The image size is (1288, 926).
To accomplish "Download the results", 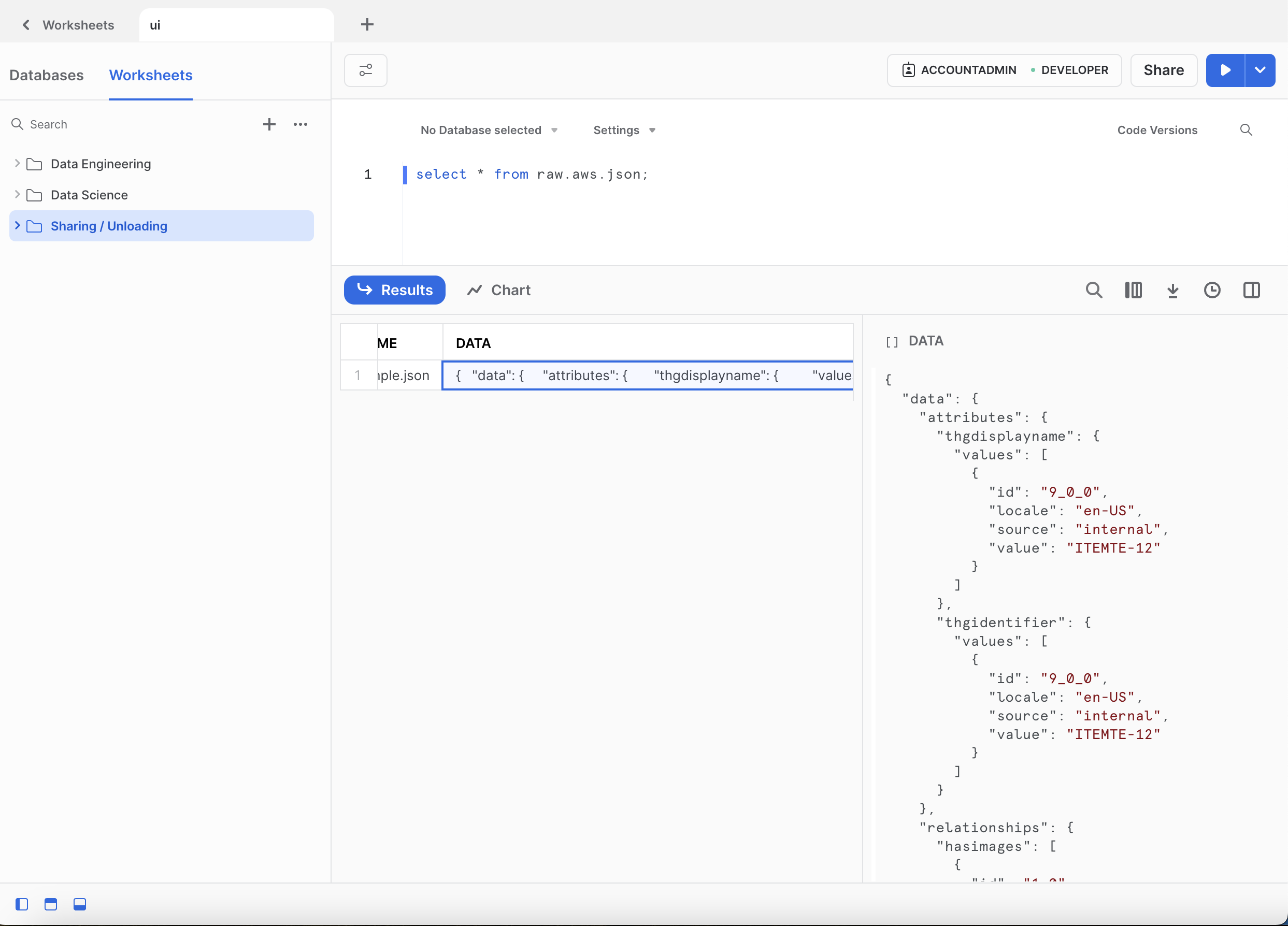I will [x=1172, y=290].
